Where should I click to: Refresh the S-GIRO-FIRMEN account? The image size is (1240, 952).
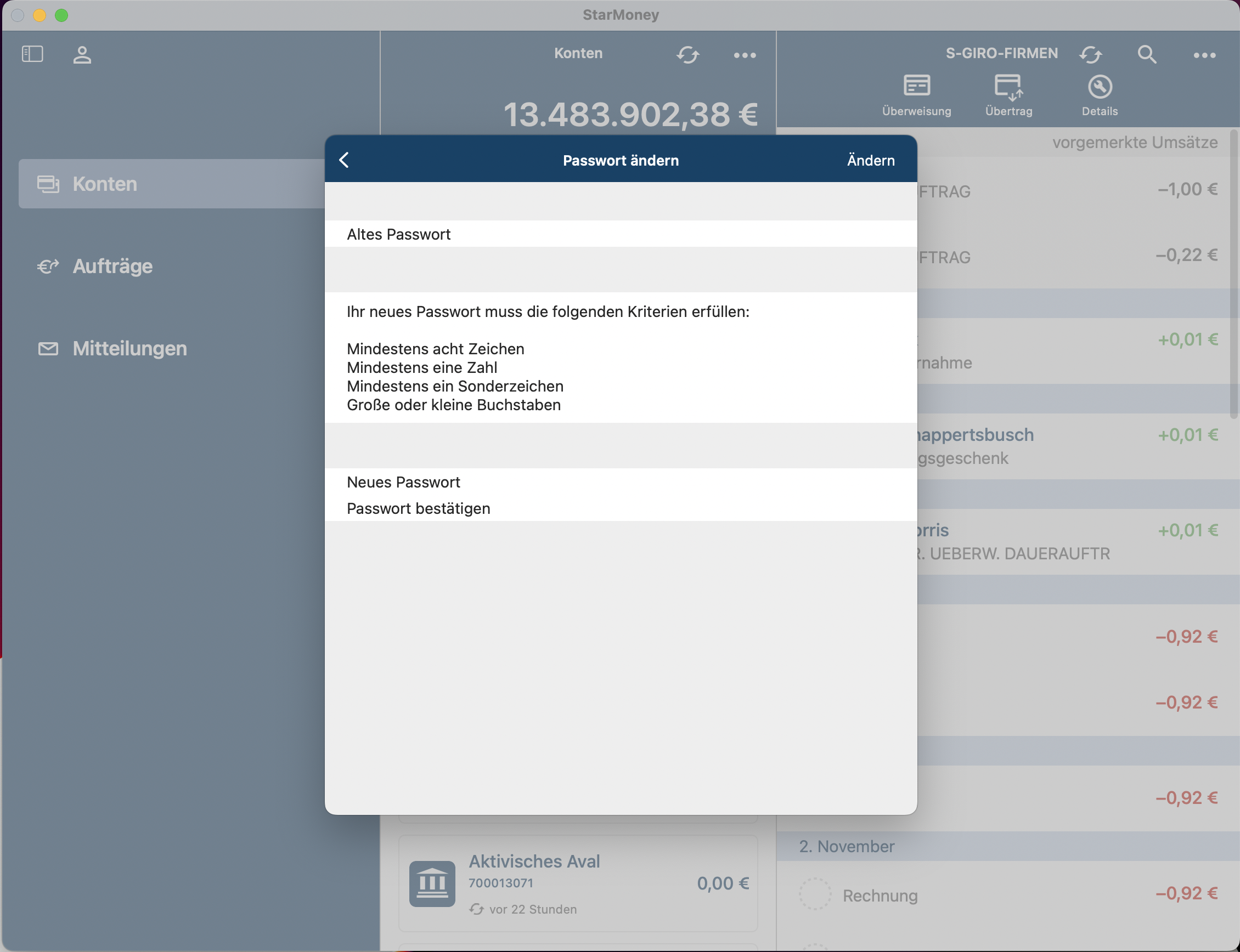1090,55
